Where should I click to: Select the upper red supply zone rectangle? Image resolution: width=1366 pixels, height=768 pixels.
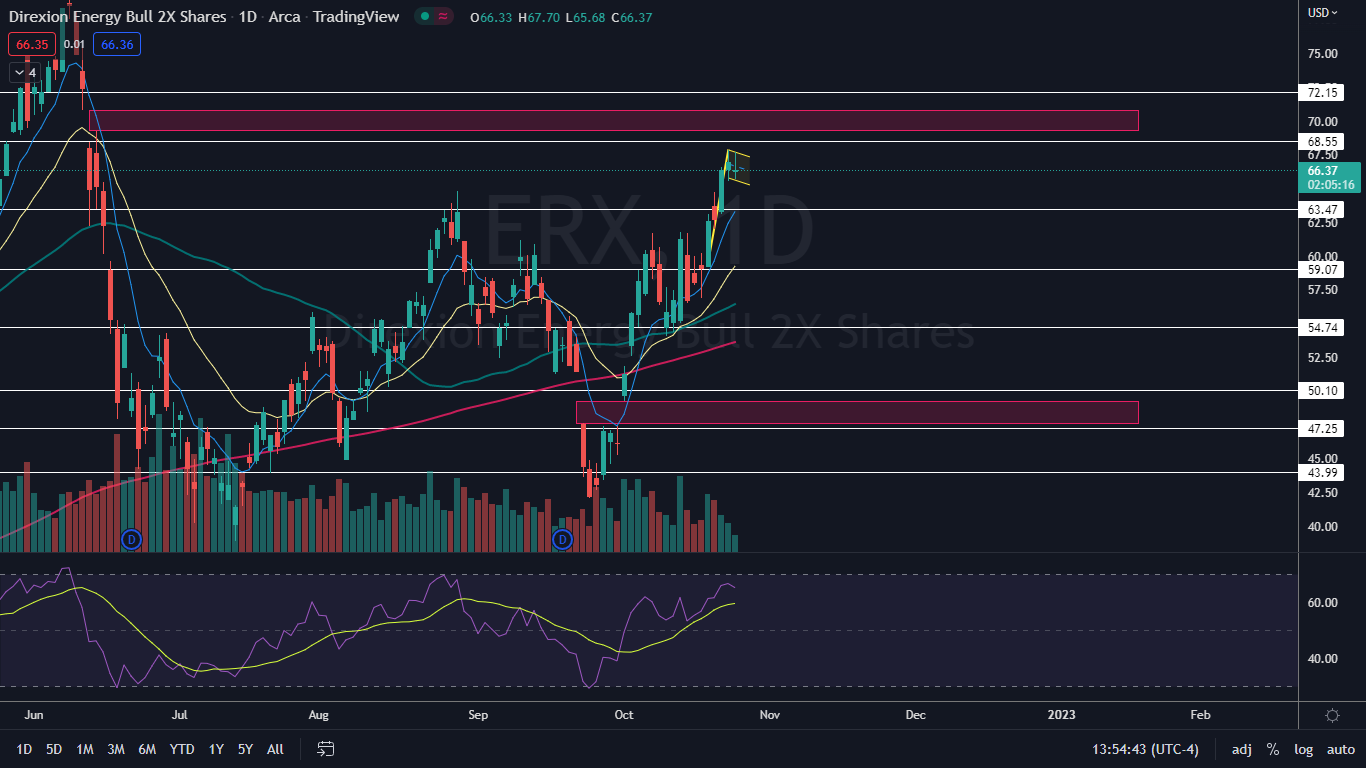(x=613, y=120)
